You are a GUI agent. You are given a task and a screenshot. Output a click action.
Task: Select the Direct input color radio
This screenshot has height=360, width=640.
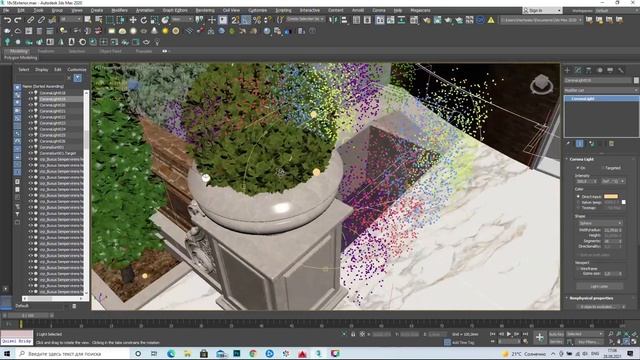coord(578,197)
